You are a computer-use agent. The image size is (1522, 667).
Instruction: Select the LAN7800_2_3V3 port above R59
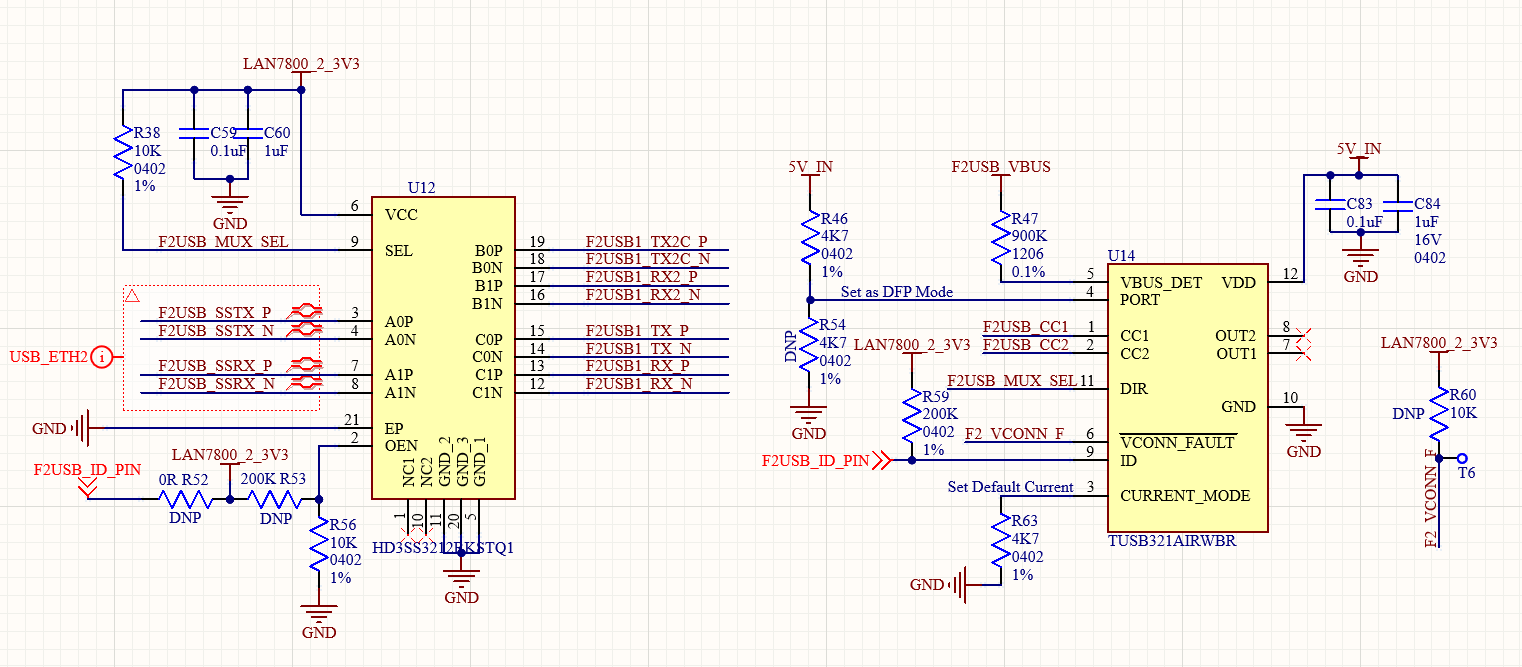tap(912, 350)
